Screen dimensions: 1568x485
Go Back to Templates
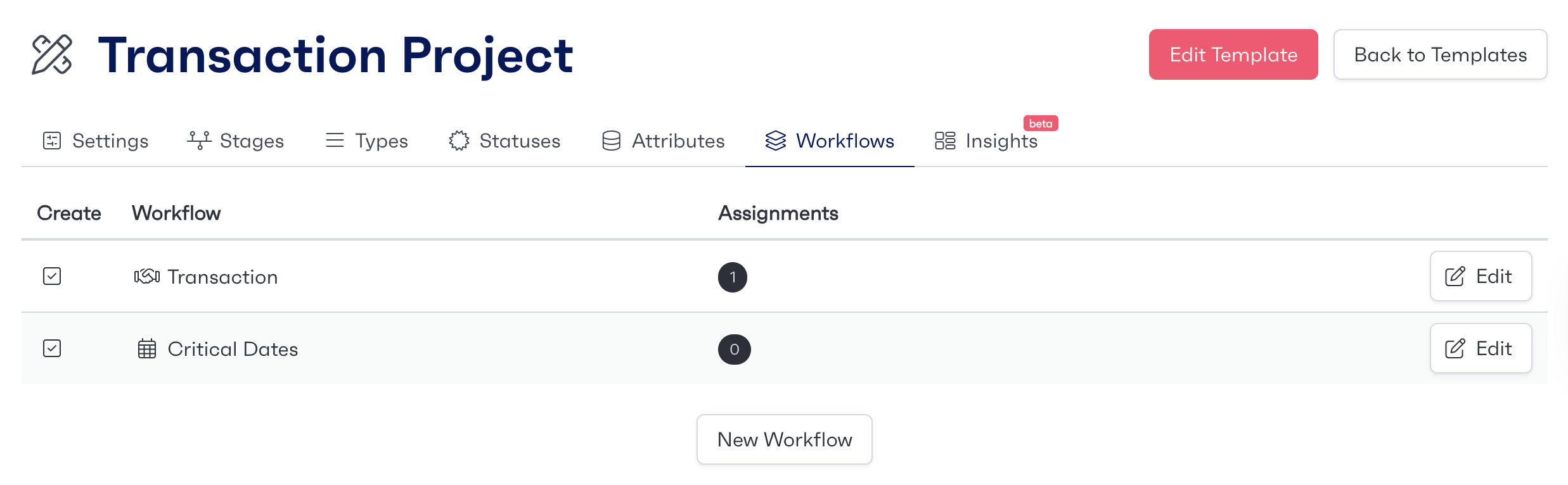coord(1440,54)
